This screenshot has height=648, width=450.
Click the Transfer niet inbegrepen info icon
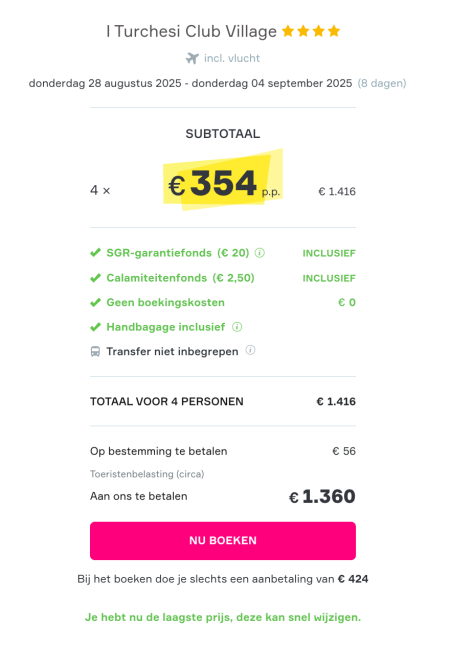250,350
